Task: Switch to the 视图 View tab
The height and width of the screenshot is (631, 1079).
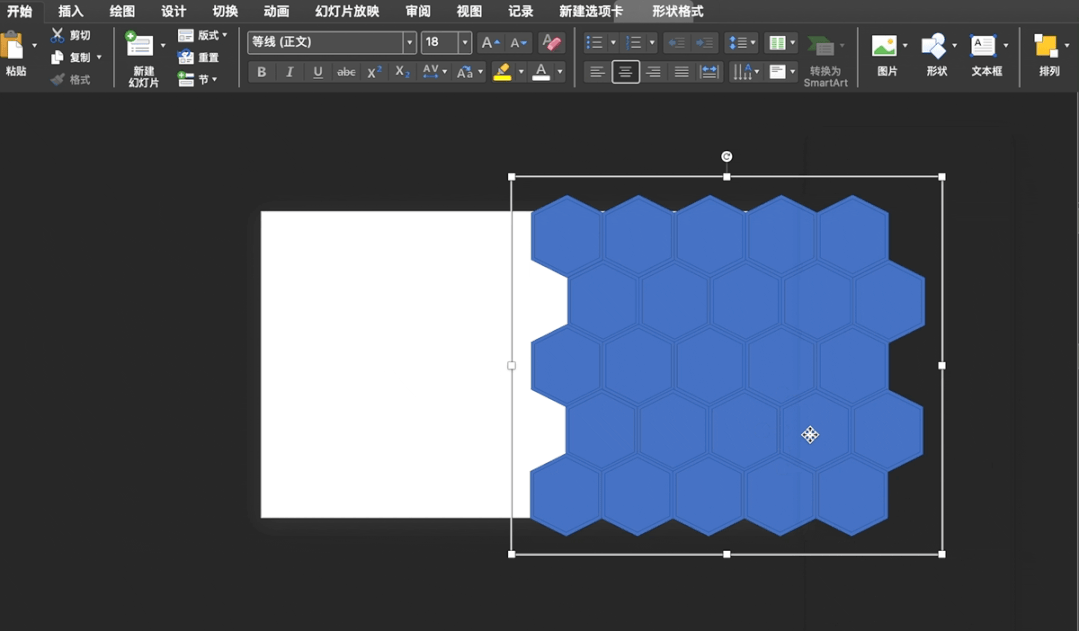Action: pyautogui.click(x=469, y=11)
